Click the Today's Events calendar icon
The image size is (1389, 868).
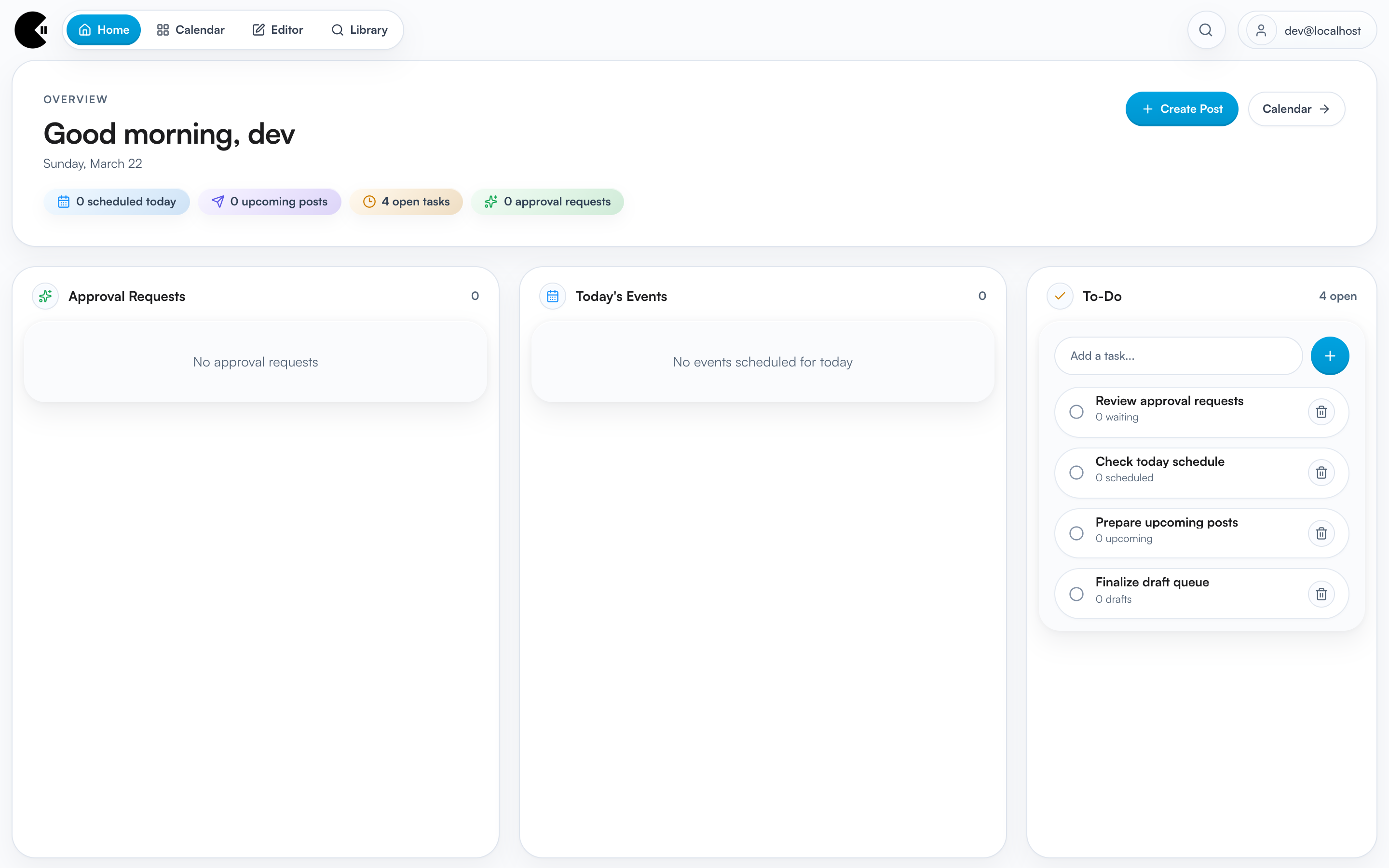[x=552, y=296]
